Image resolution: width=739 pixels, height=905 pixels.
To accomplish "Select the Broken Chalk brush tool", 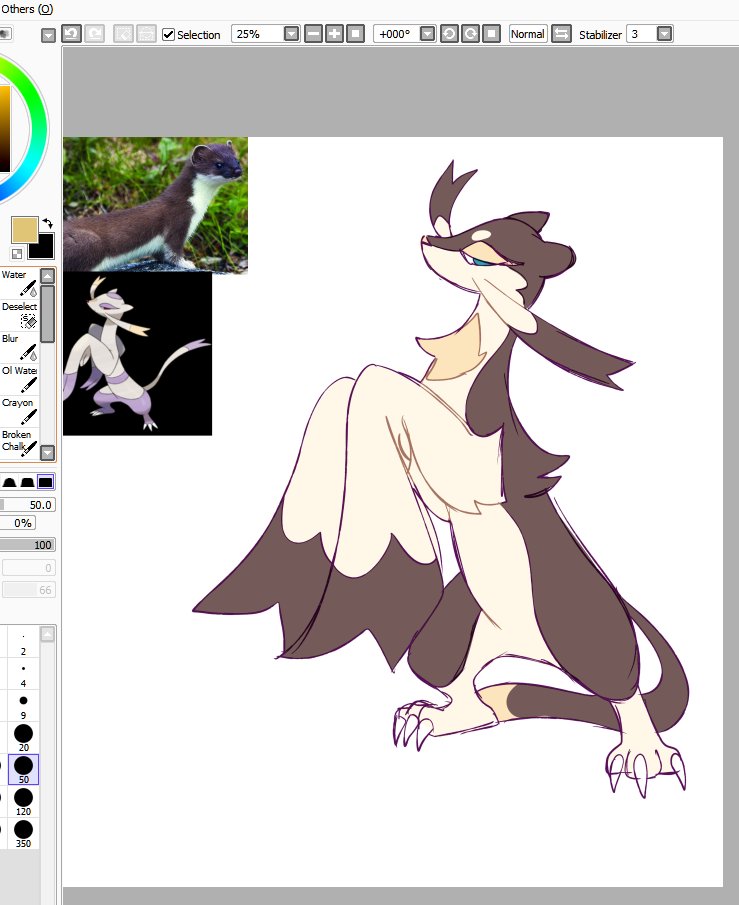I will pos(20,443).
